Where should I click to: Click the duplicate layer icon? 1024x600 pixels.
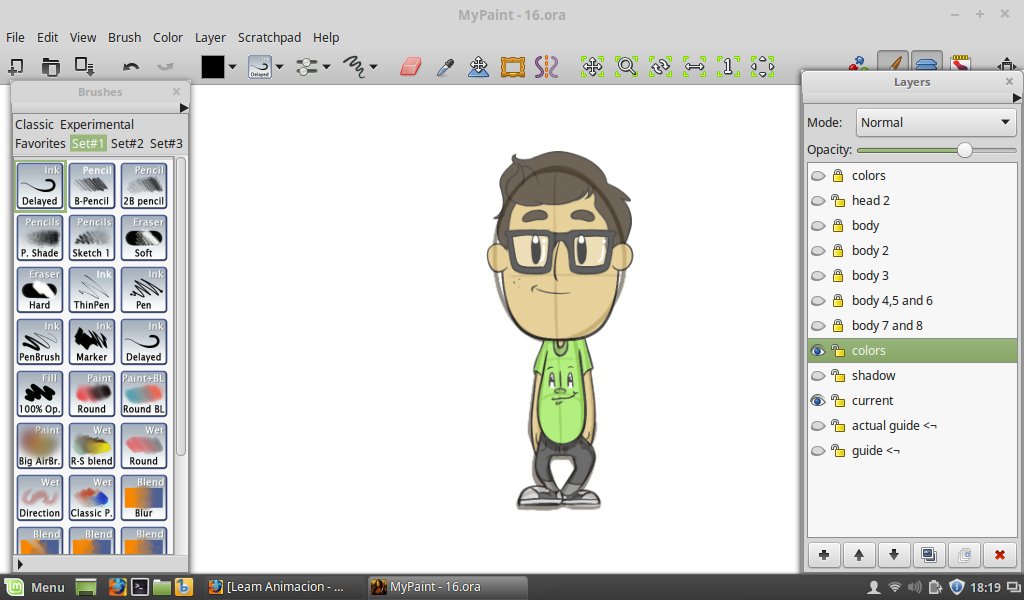tap(929, 555)
